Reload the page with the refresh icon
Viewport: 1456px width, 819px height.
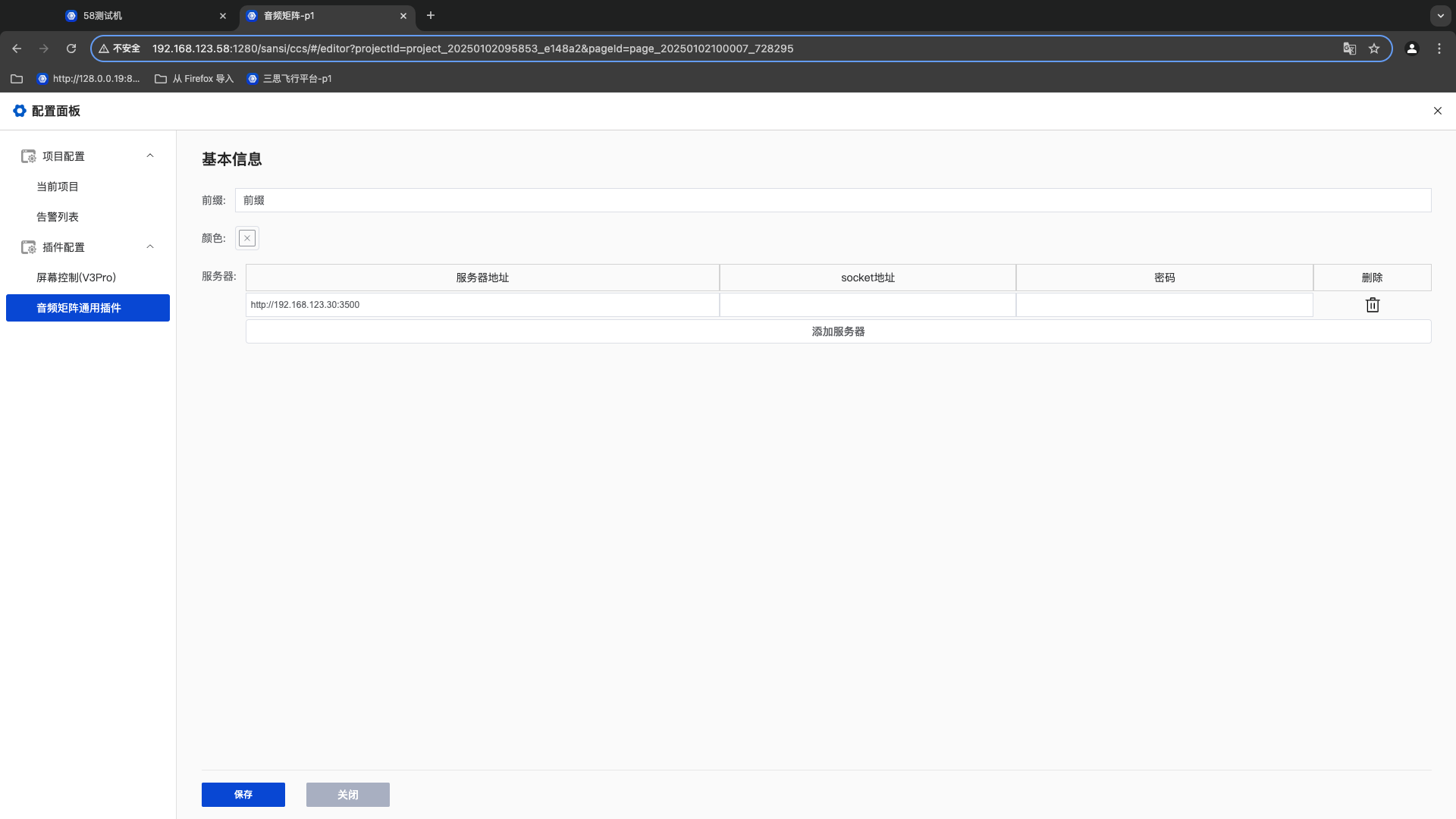click(71, 49)
